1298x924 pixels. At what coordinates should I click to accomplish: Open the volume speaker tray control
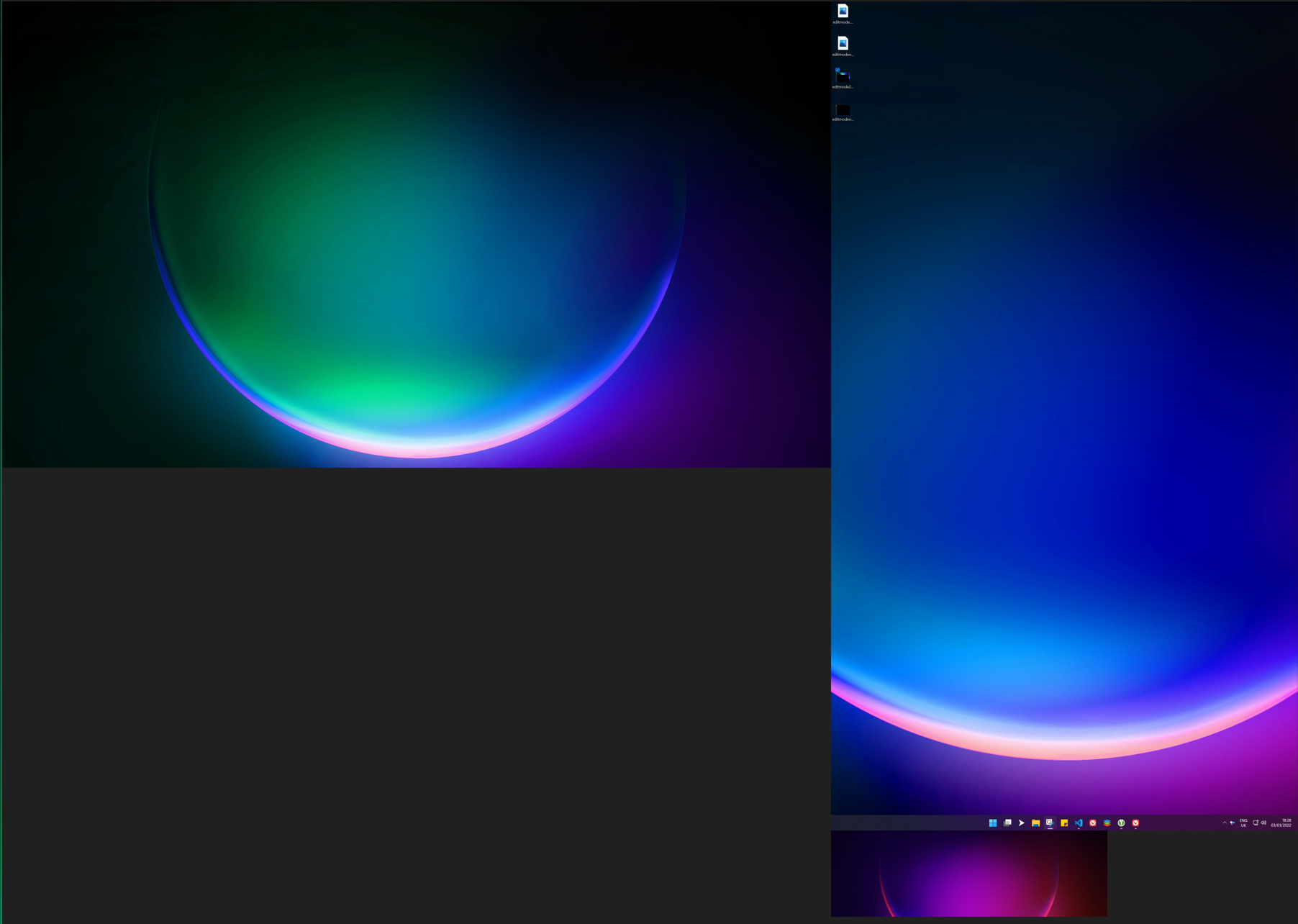1263,823
